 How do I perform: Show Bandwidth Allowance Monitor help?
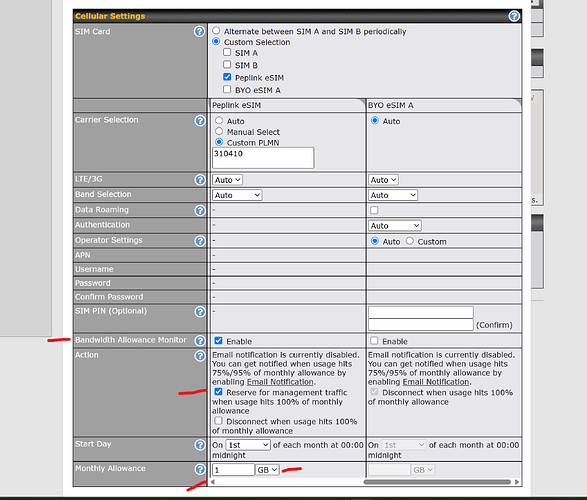tap(200, 341)
